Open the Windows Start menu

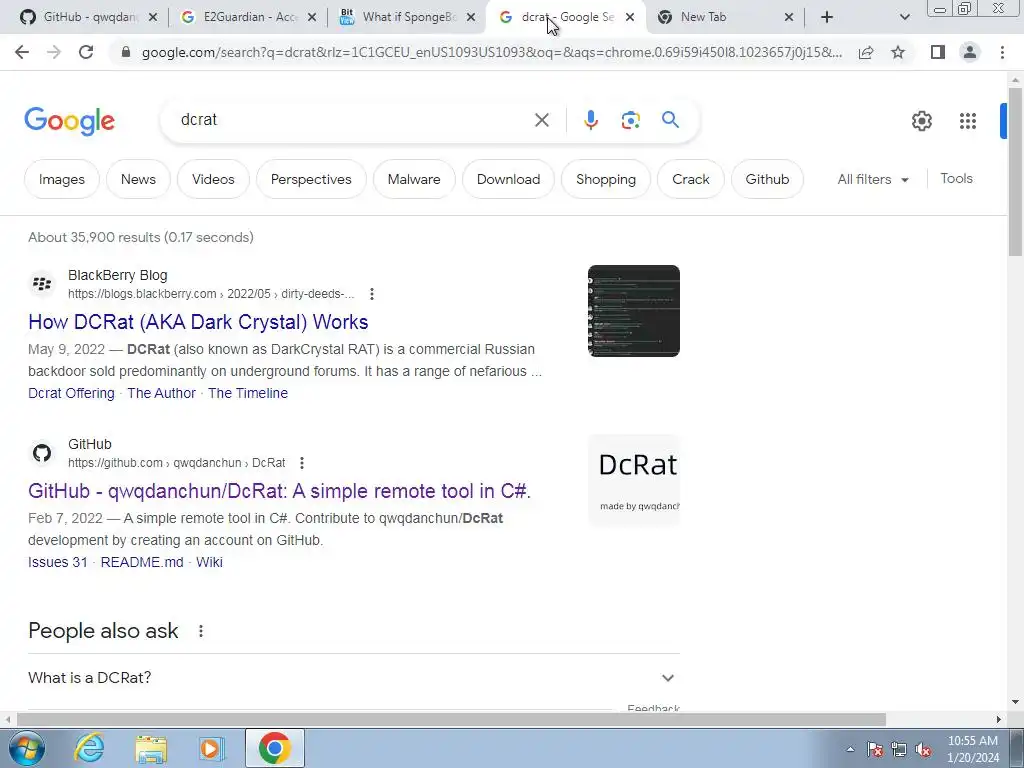(x=26, y=748)
